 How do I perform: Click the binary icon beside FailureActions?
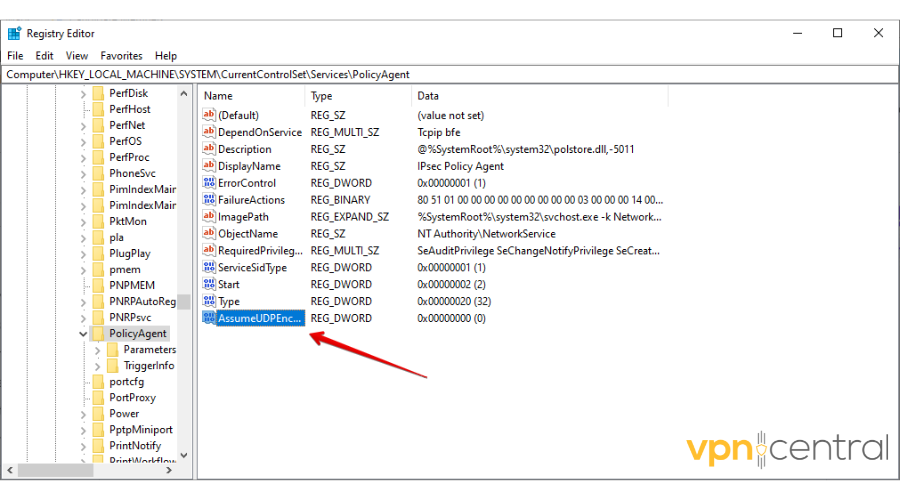(209, 200)
